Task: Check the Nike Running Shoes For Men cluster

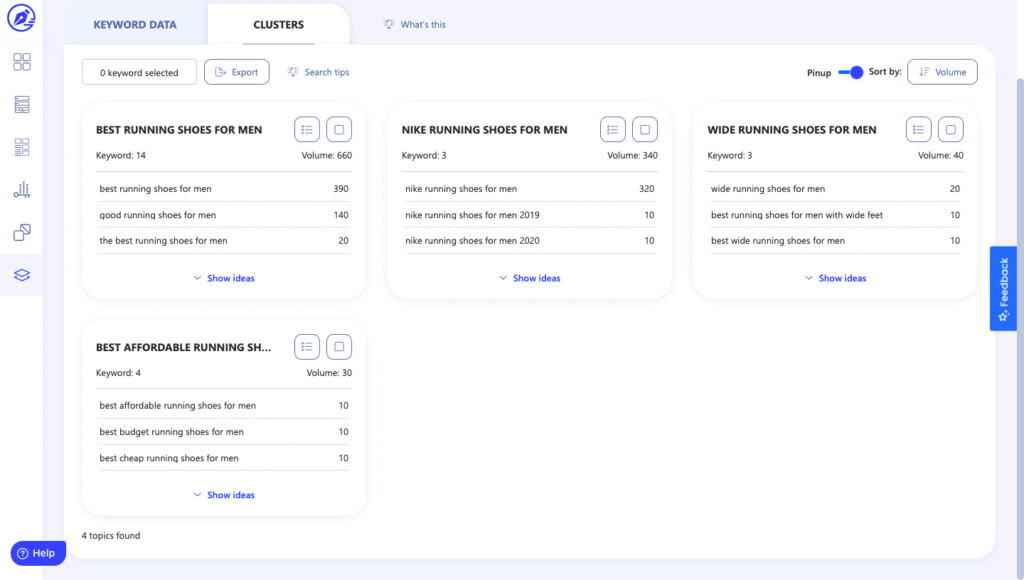Action: click(x=645, y=129)
